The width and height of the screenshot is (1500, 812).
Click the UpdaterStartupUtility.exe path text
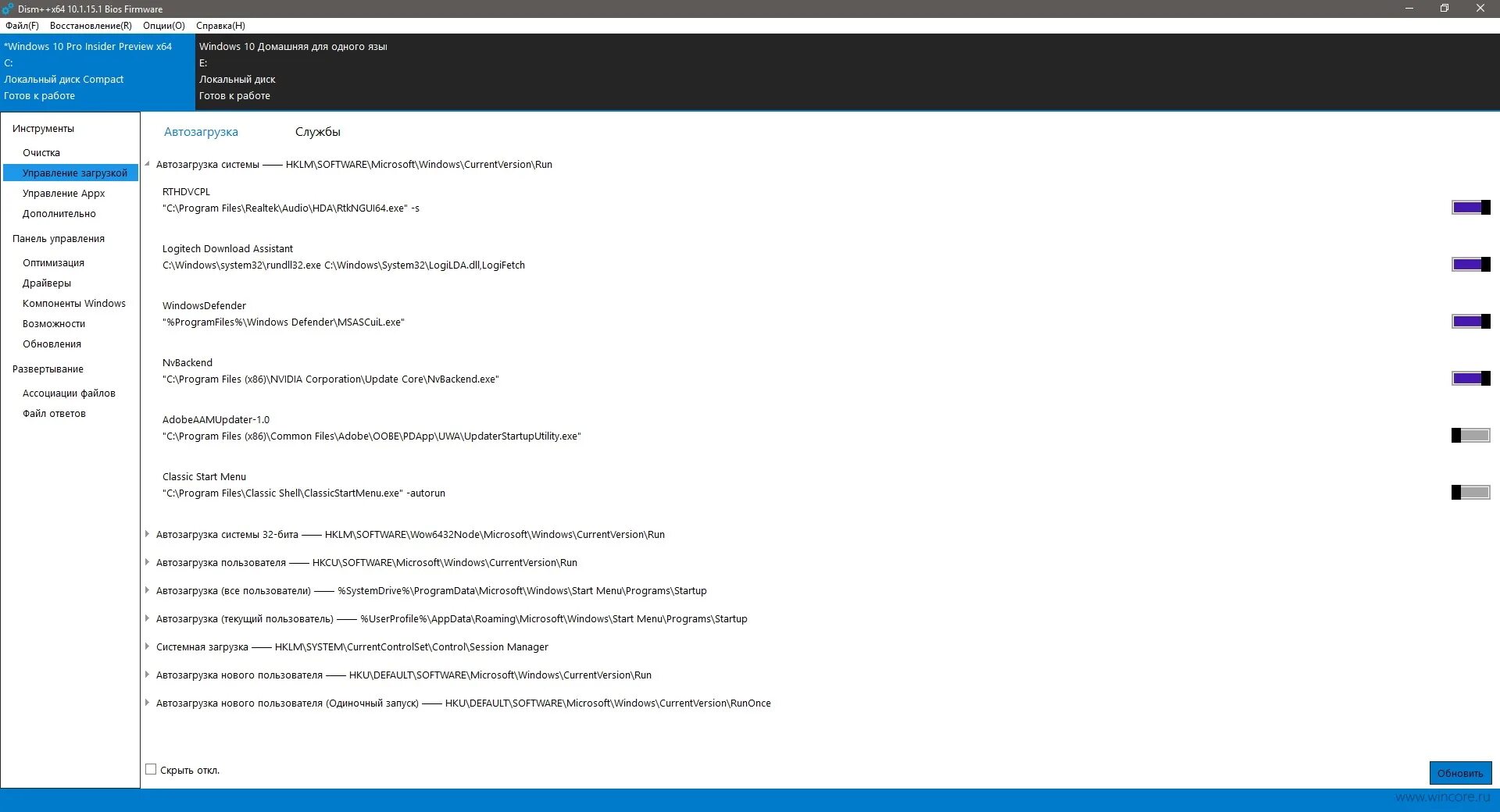click(x=372, y=436)
